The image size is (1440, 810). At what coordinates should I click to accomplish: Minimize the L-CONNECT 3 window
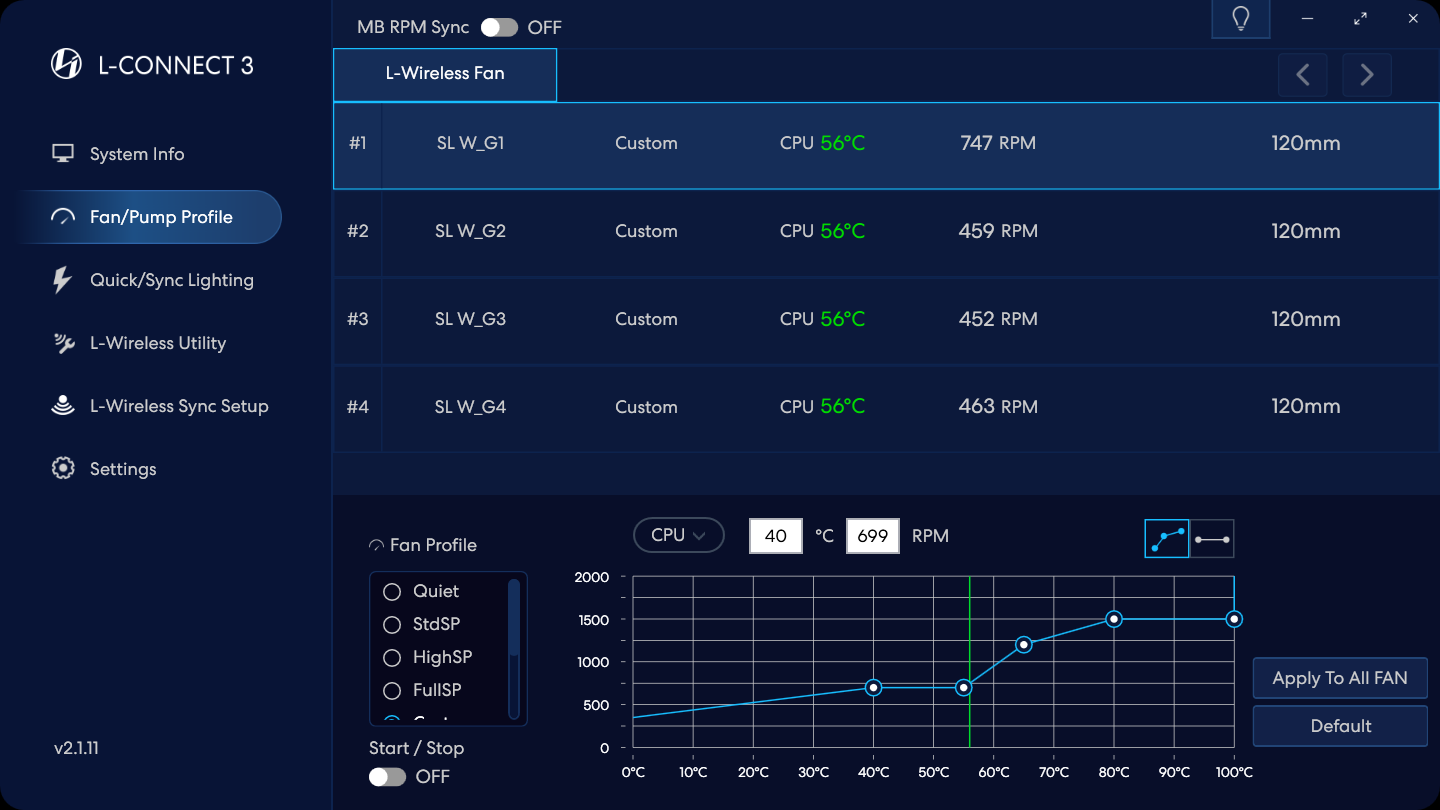pos(1307,19)
